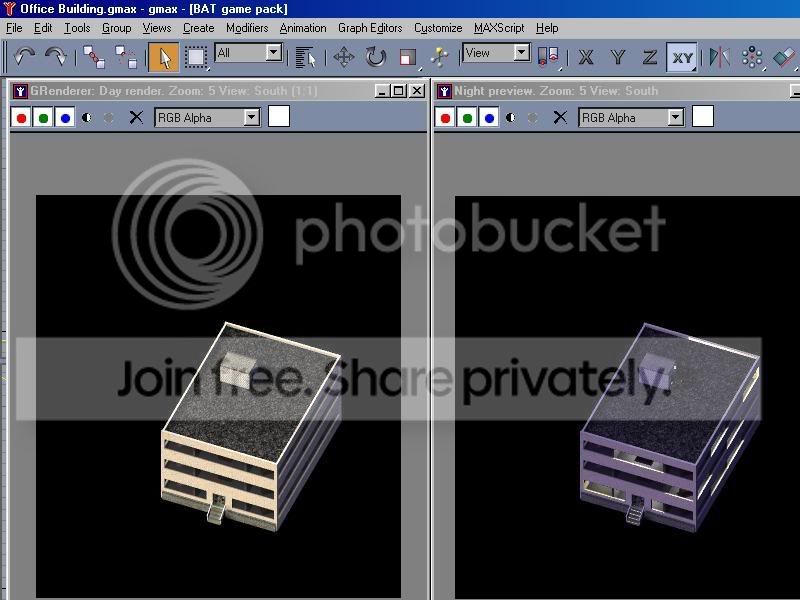
Task: Open the Customize menu
Action: tap(438, 28)
